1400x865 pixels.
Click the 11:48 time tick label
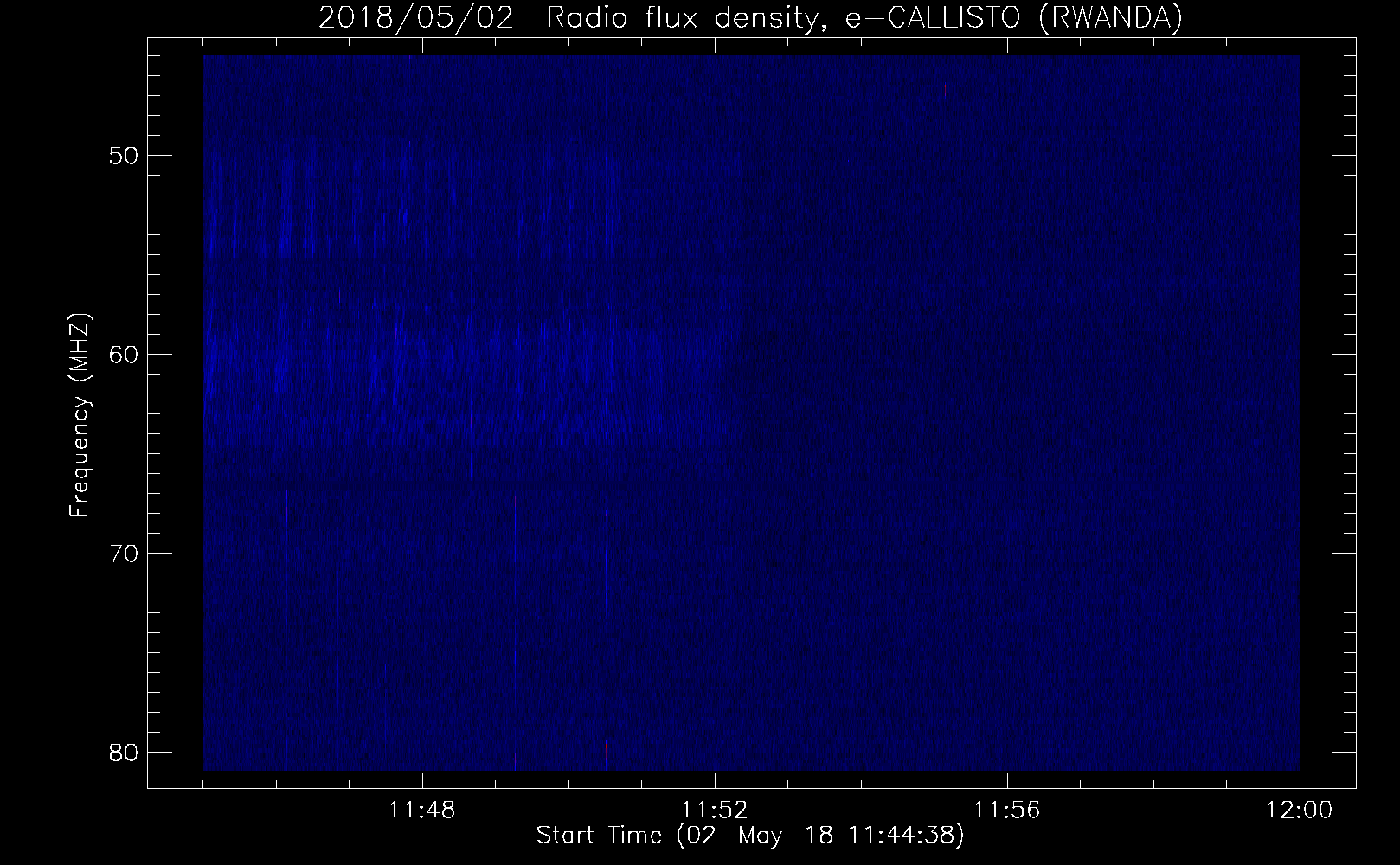[422, 811]
